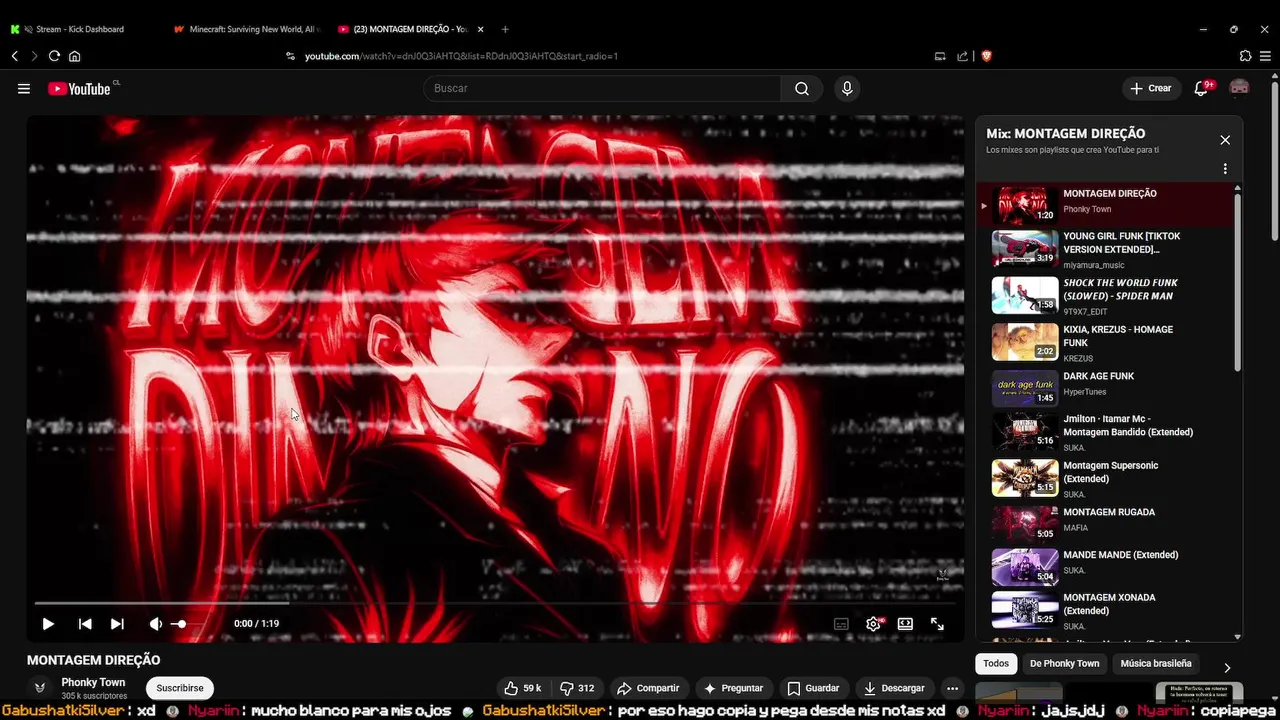Switch to the Minecraft: Surviving New World tab
The height and width of the screenshot is (720, 1280).
point(246,29)
